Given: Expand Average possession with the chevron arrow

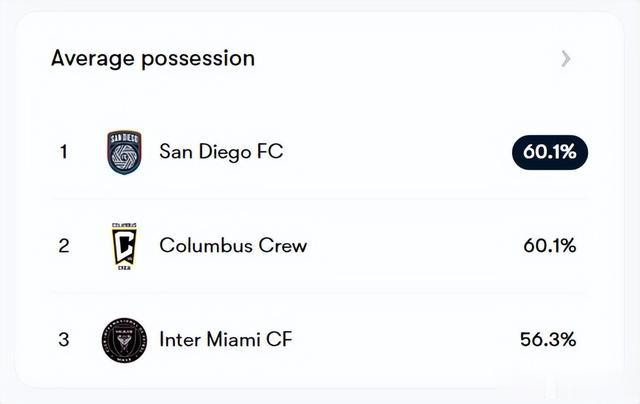Looking at the screenshot, I should [566, 59].
